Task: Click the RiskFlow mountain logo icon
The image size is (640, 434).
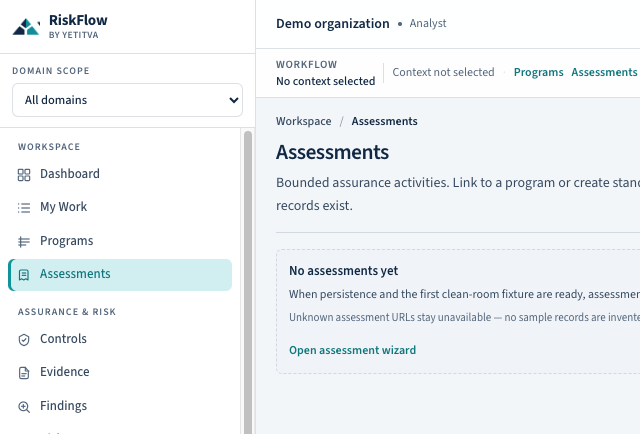Action: pos(26,27)
